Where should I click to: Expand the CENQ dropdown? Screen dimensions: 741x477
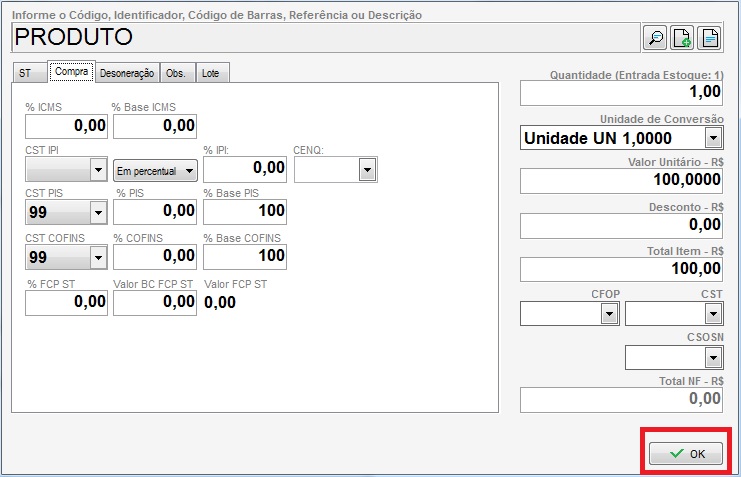click(368, 171)
